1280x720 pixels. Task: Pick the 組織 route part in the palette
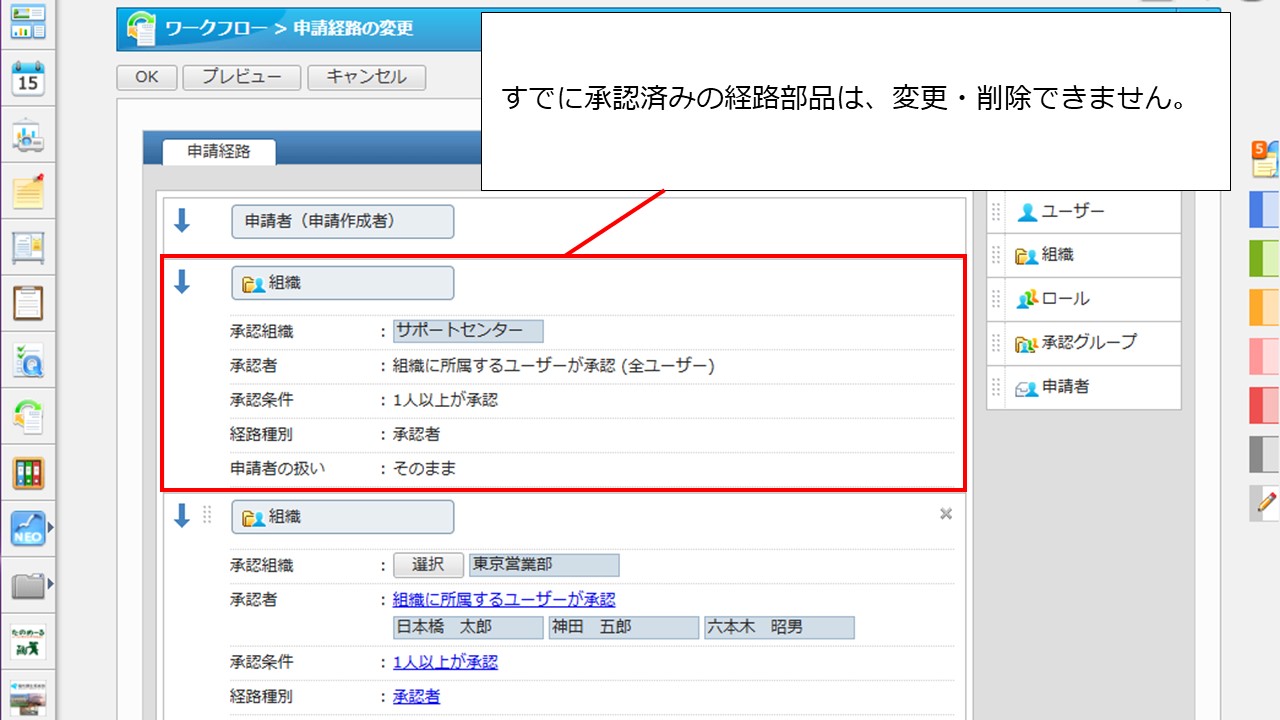pos(1084,255)
